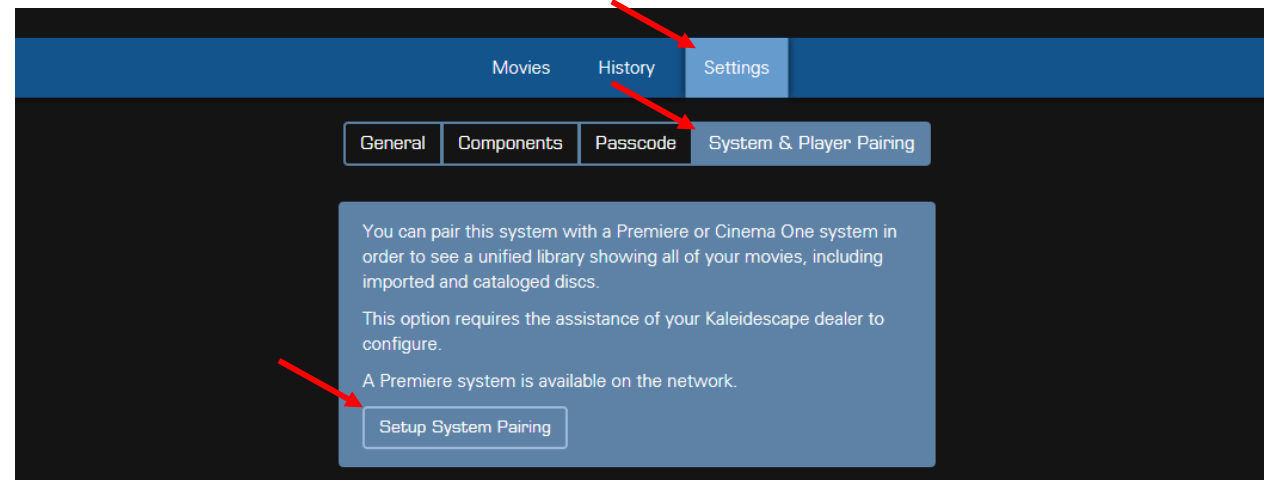Click the paragraph beginning 'You can pair this system'

point(629,257)
